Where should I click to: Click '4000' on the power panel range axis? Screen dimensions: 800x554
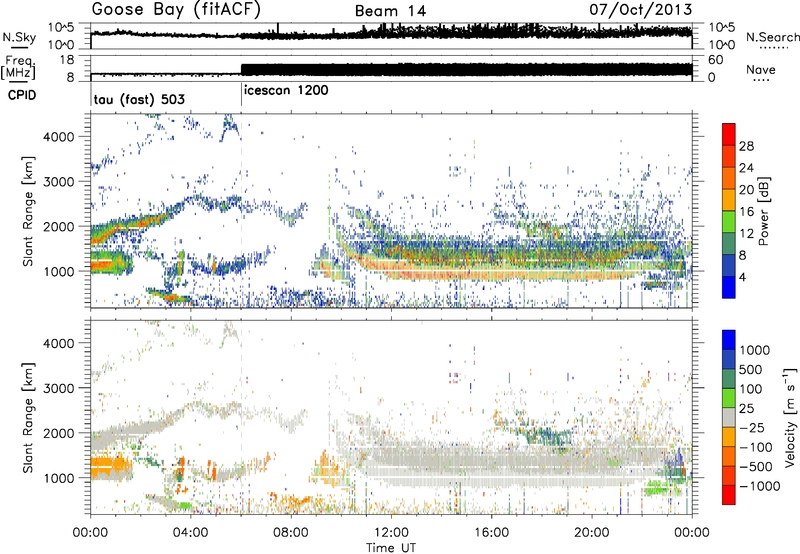(58, 137)
